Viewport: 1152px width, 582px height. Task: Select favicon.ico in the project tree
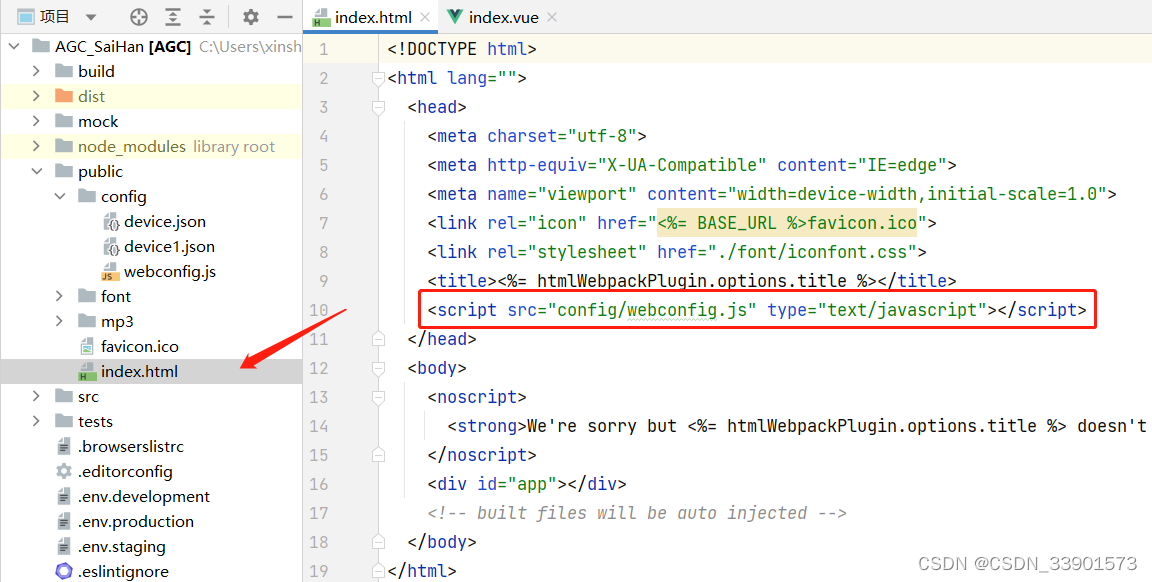(x=140, y=346)
